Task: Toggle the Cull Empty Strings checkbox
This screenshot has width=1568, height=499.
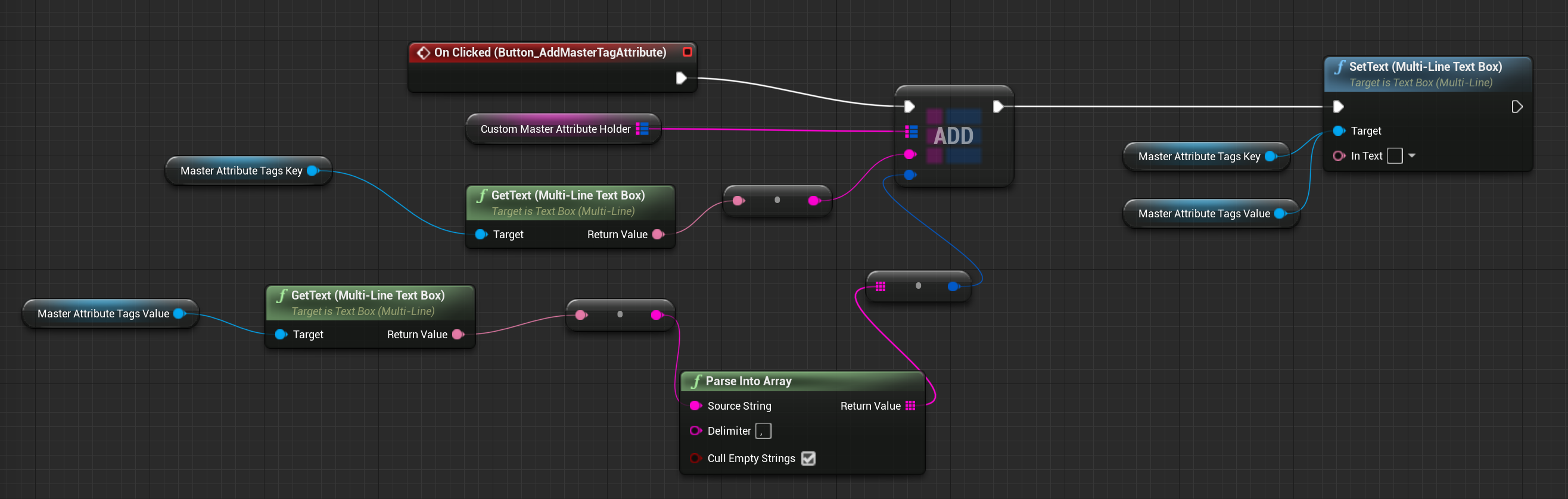Action: click(808, 459)
